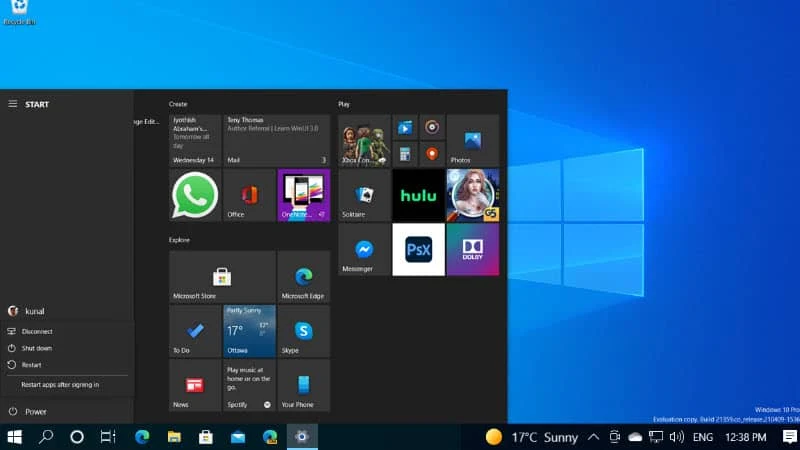Open the calendar tile showing Wednesday 14
Image resolution: width=800 pixels, height=450 pixels.
[x=195, y=140]
